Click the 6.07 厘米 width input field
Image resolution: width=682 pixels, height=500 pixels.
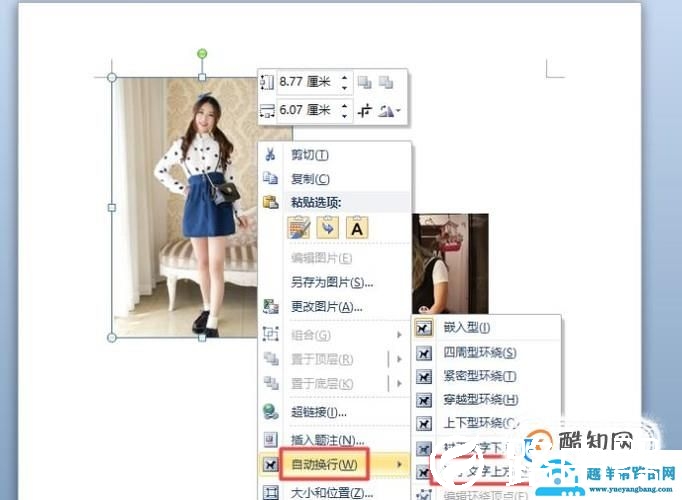305,110
